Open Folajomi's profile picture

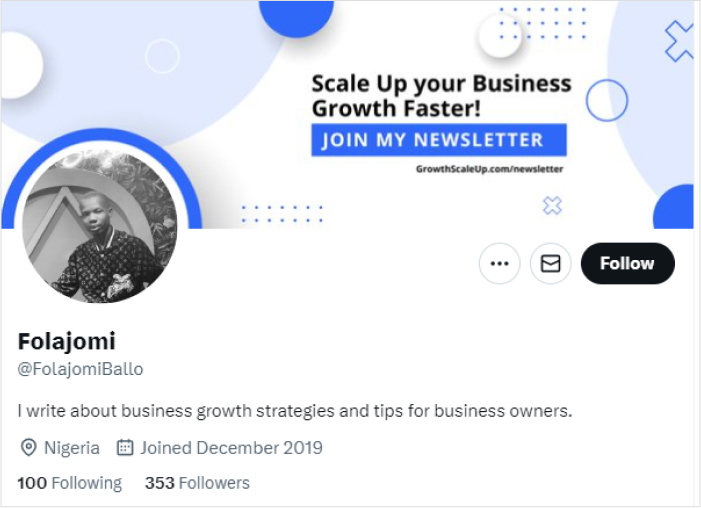[100, 225]
